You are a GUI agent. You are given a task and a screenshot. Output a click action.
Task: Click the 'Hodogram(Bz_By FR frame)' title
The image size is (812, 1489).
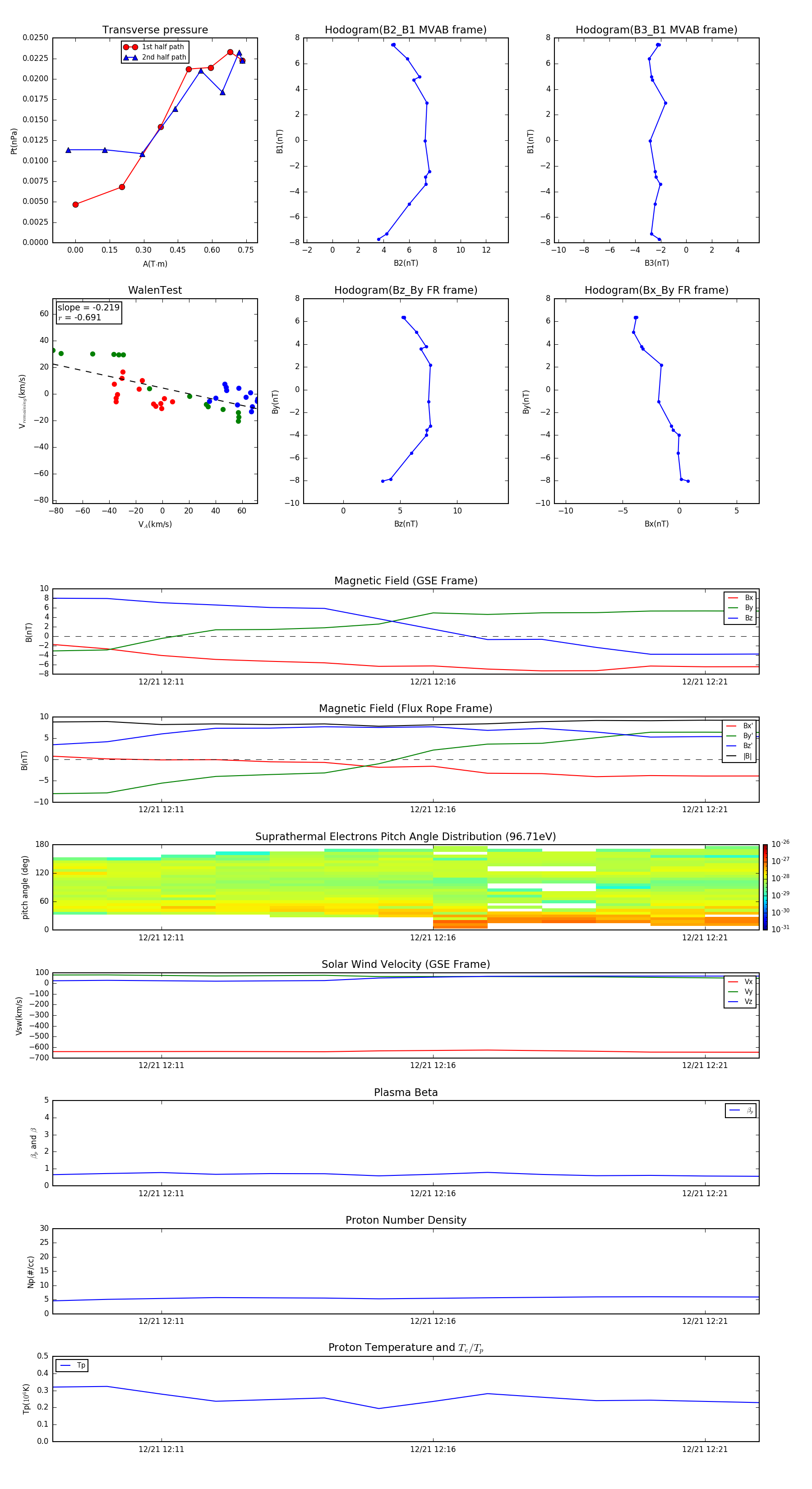click(406, 290)
